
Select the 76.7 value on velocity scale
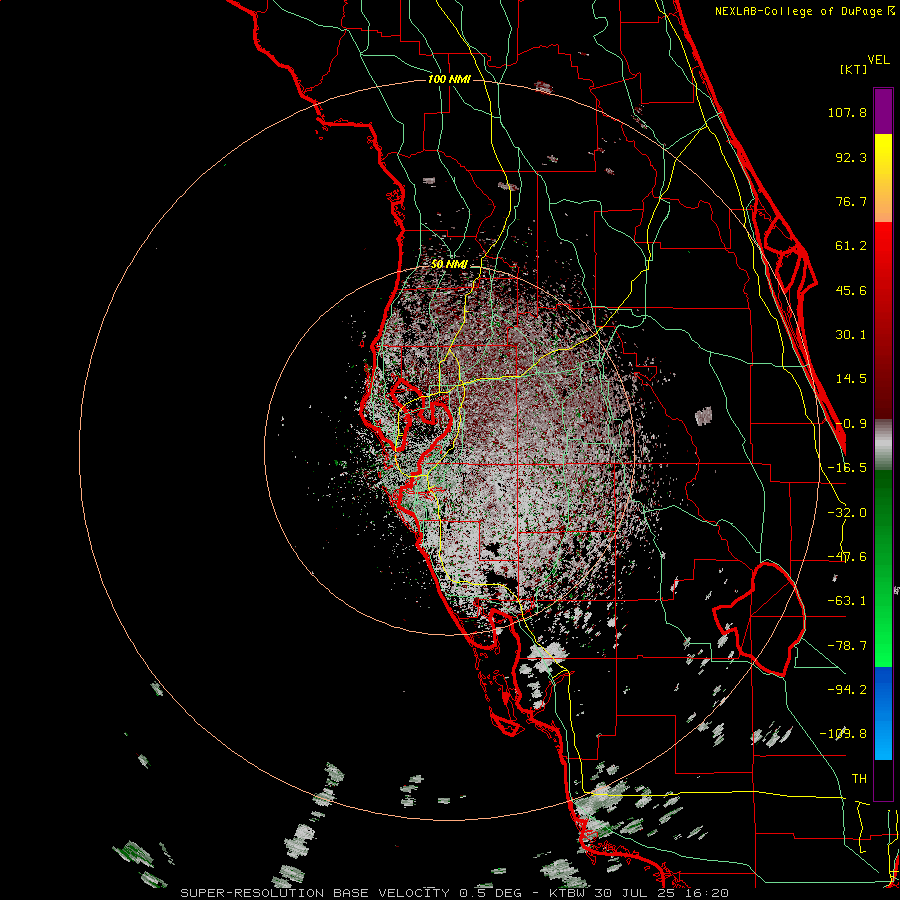851,201
